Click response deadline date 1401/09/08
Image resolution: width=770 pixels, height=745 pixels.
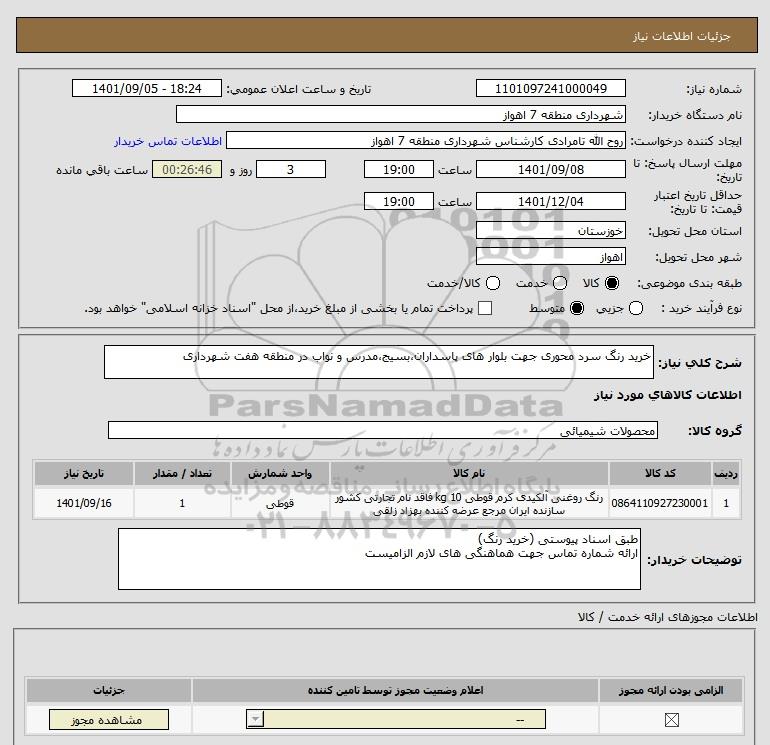550,169
